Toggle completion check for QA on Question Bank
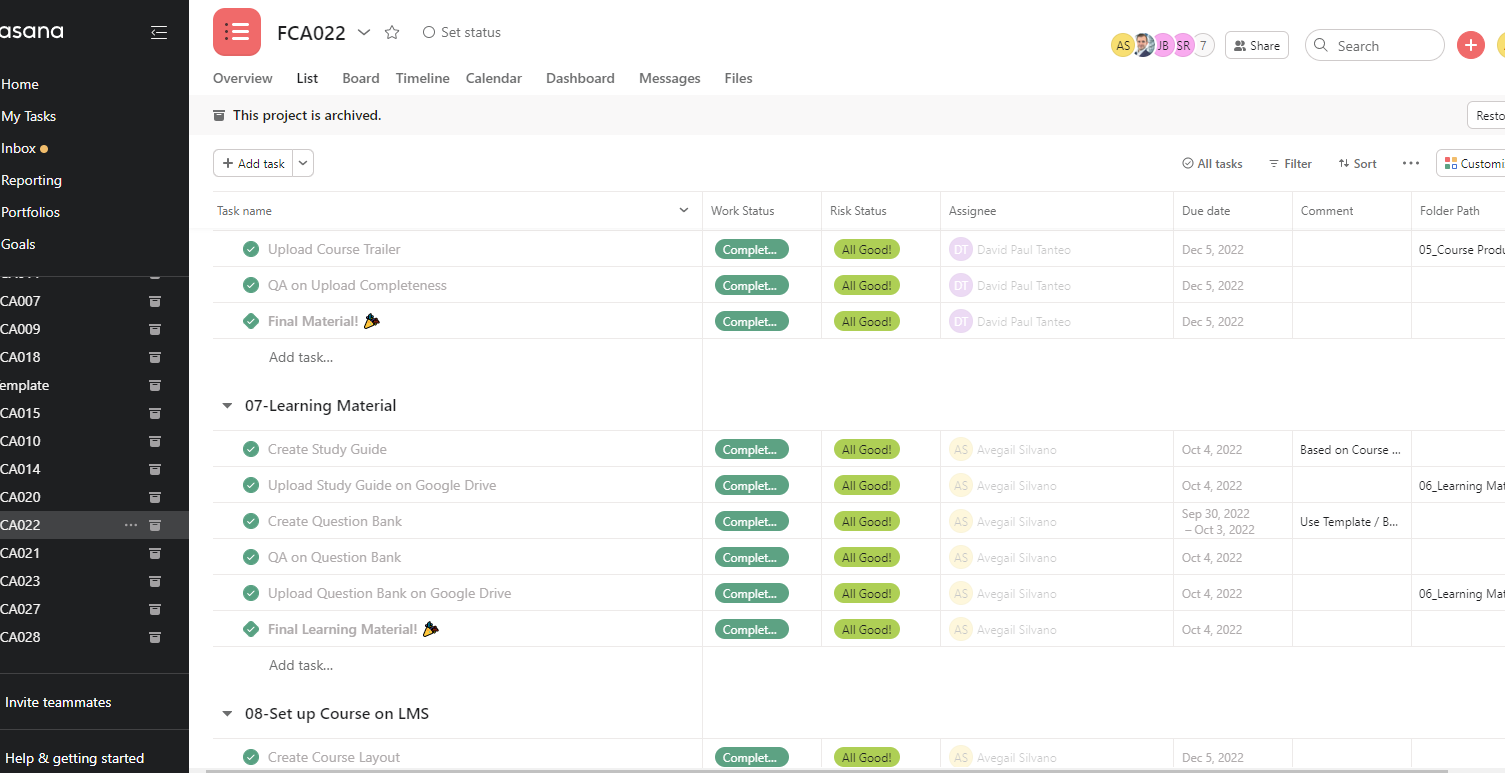The image size is (1505, 773). (251, 557)
